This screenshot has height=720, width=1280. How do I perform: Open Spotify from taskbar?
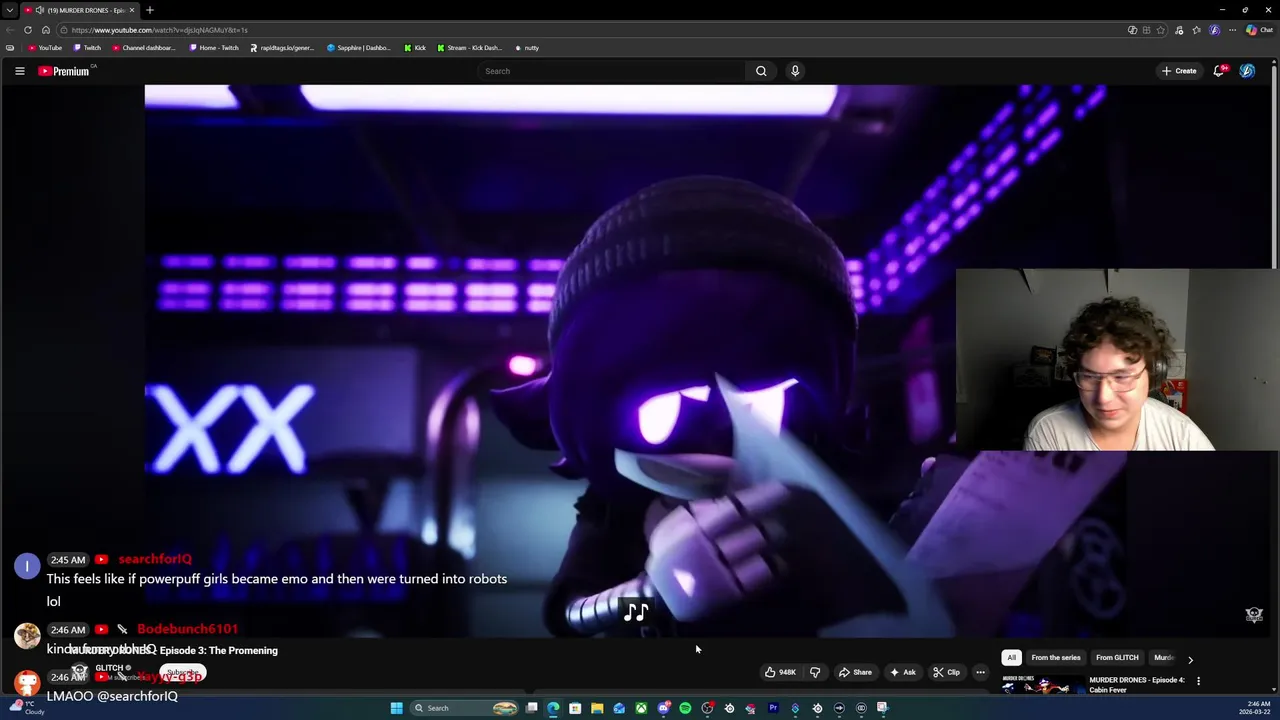(685, 708)
